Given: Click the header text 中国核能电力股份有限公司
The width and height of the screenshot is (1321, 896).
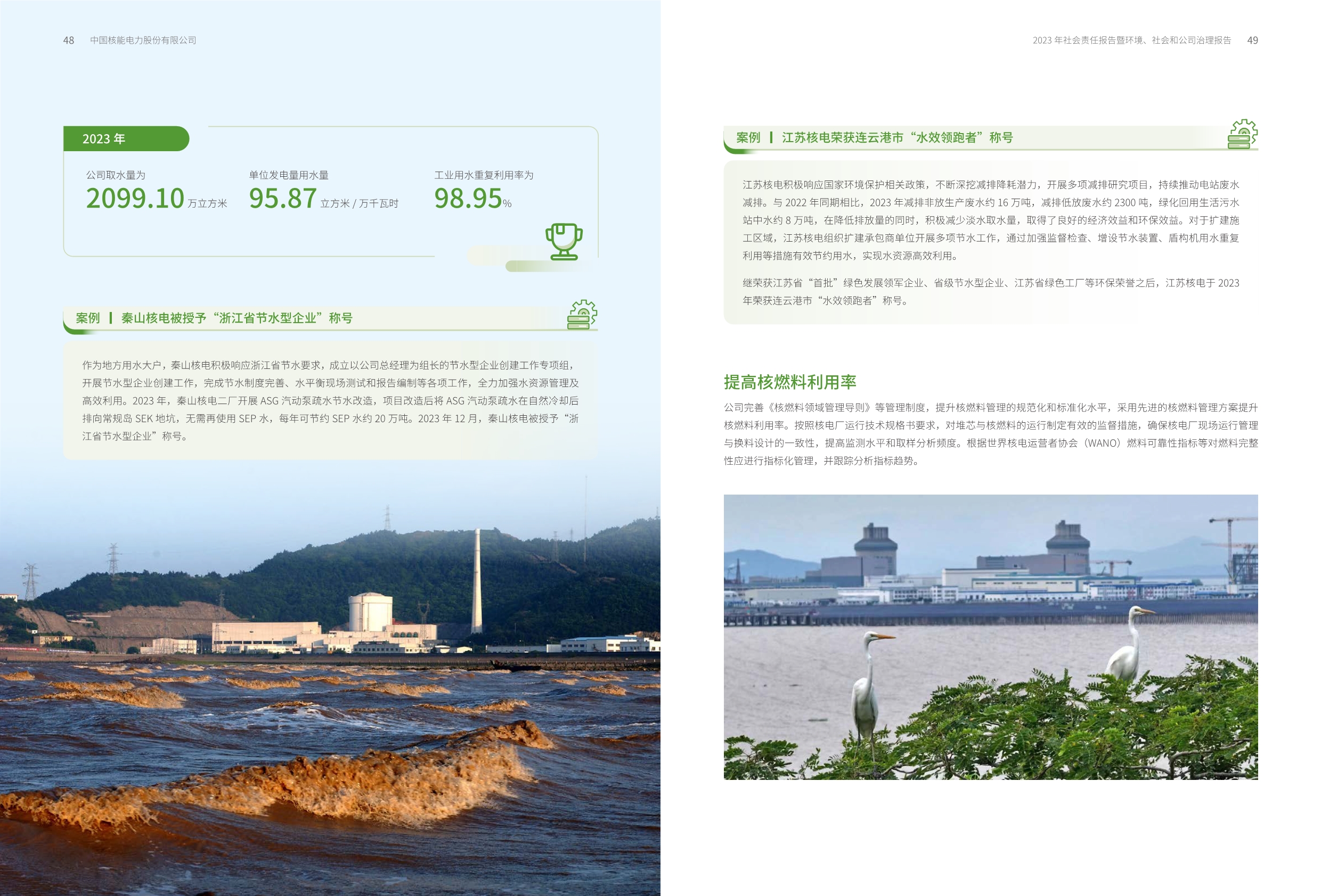Looking at the screenshot, I should tap(143, 40).
